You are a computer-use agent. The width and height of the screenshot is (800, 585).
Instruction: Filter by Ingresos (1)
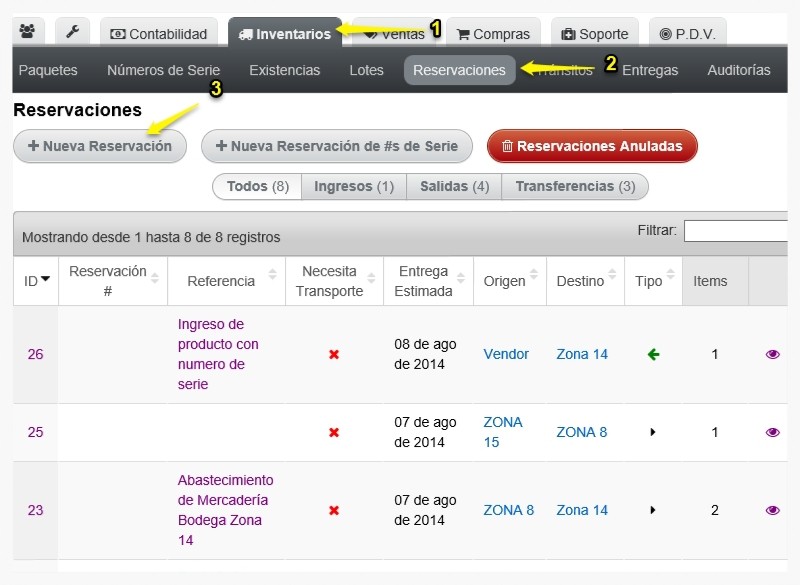point(354,186)
